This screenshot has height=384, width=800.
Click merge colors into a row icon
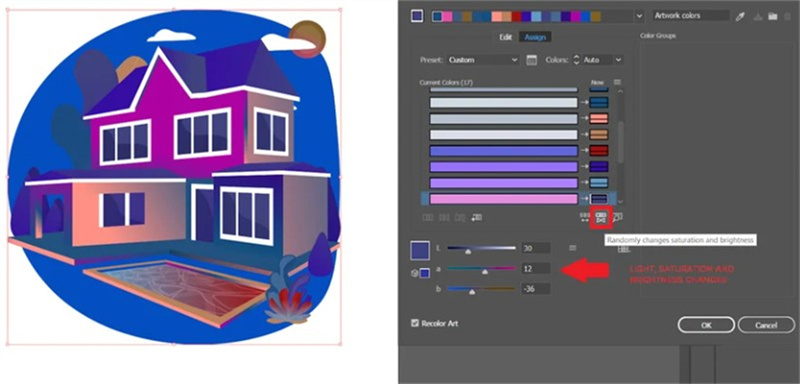click(428, 218)
